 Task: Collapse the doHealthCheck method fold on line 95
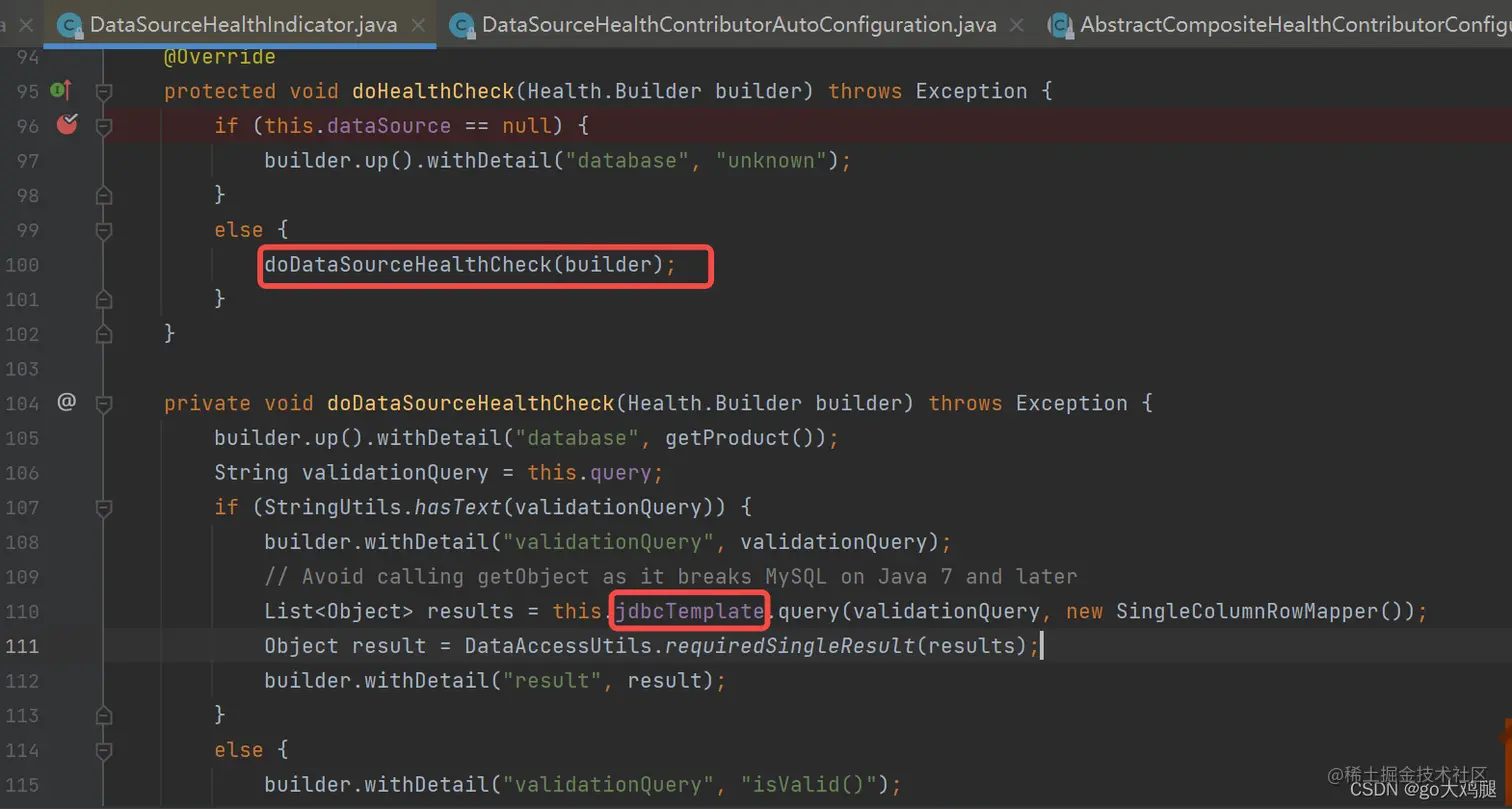tap(103, 91)
